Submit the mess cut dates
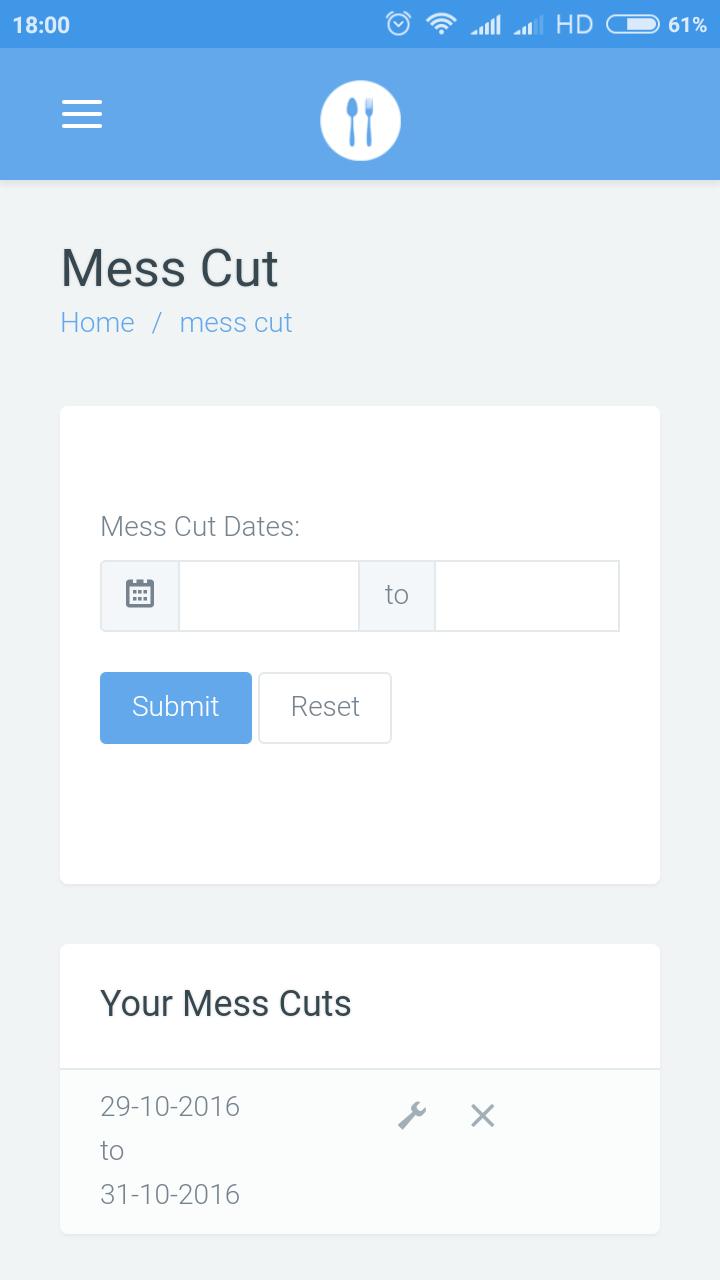Image resolution: width=720 pixels, height=1280 pixels. (x=176, y=707)
